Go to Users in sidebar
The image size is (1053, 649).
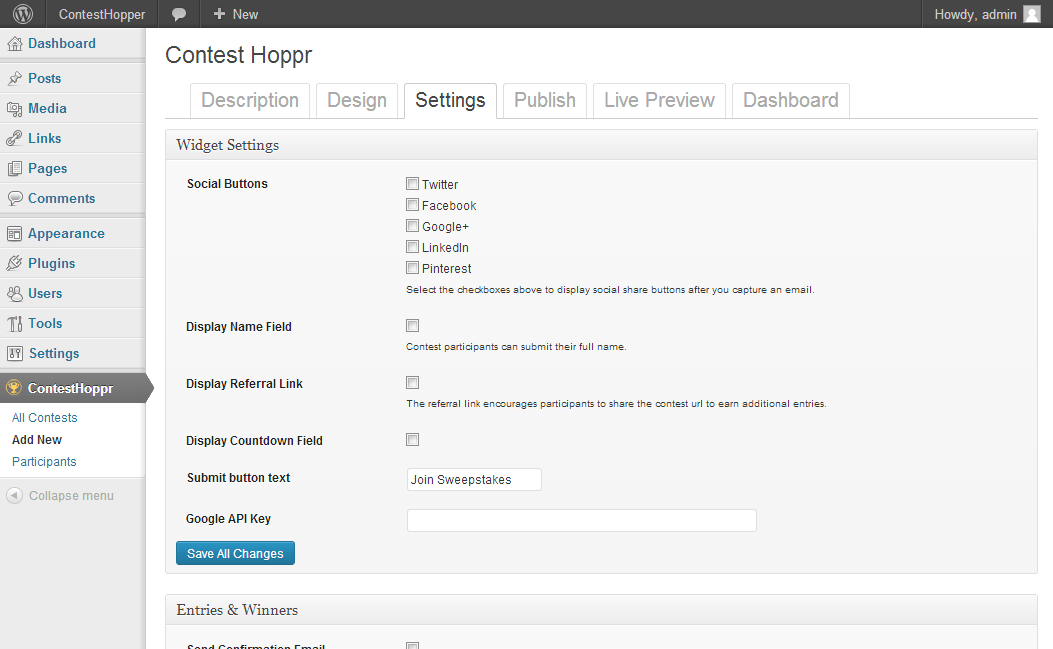(x=73, y=294)
